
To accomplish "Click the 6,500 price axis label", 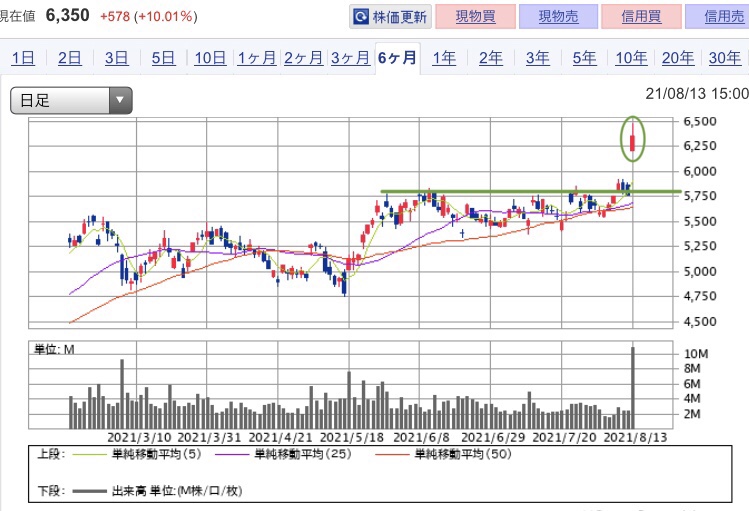I will (x=700, y=122).
